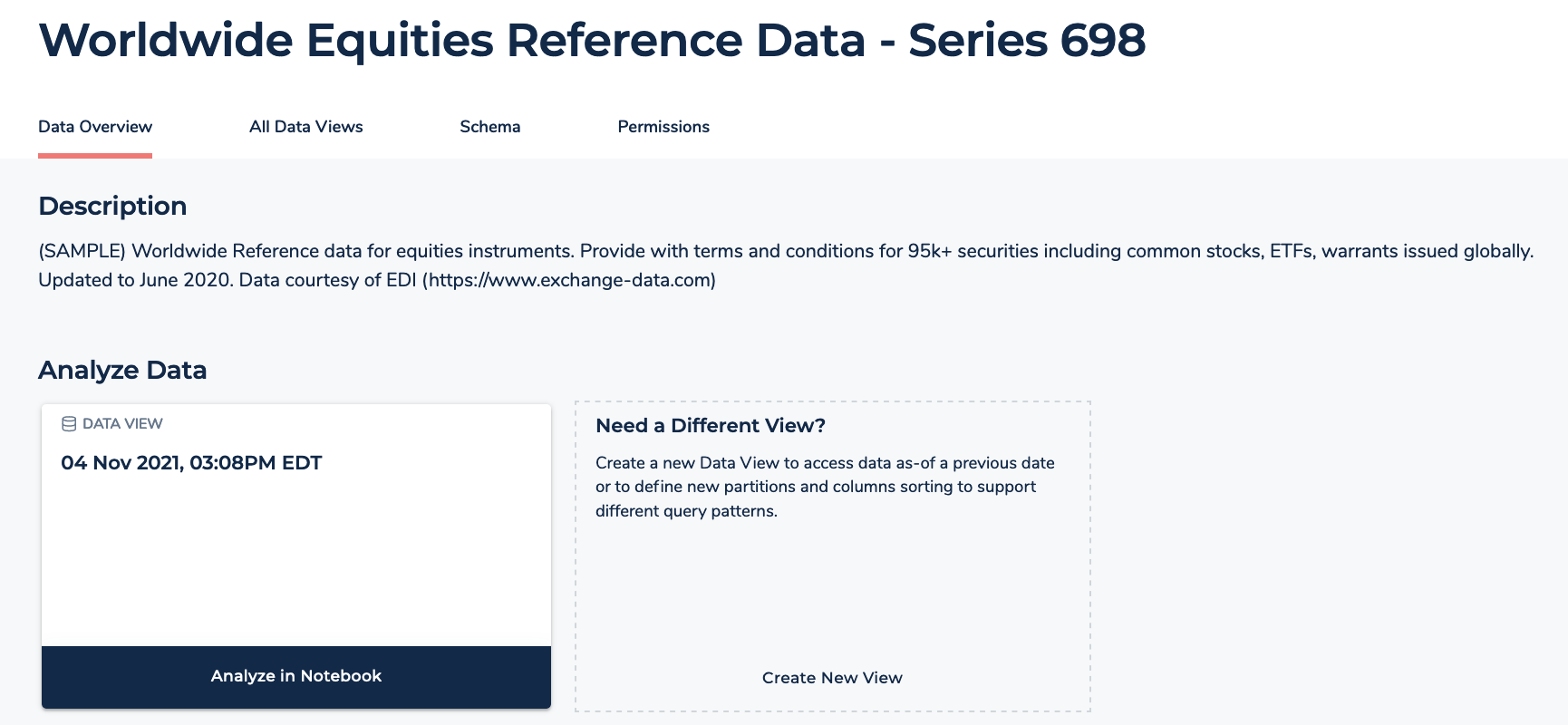Select the Data Overview tab
Screen dimensions: 1568x725
(94, 127)
